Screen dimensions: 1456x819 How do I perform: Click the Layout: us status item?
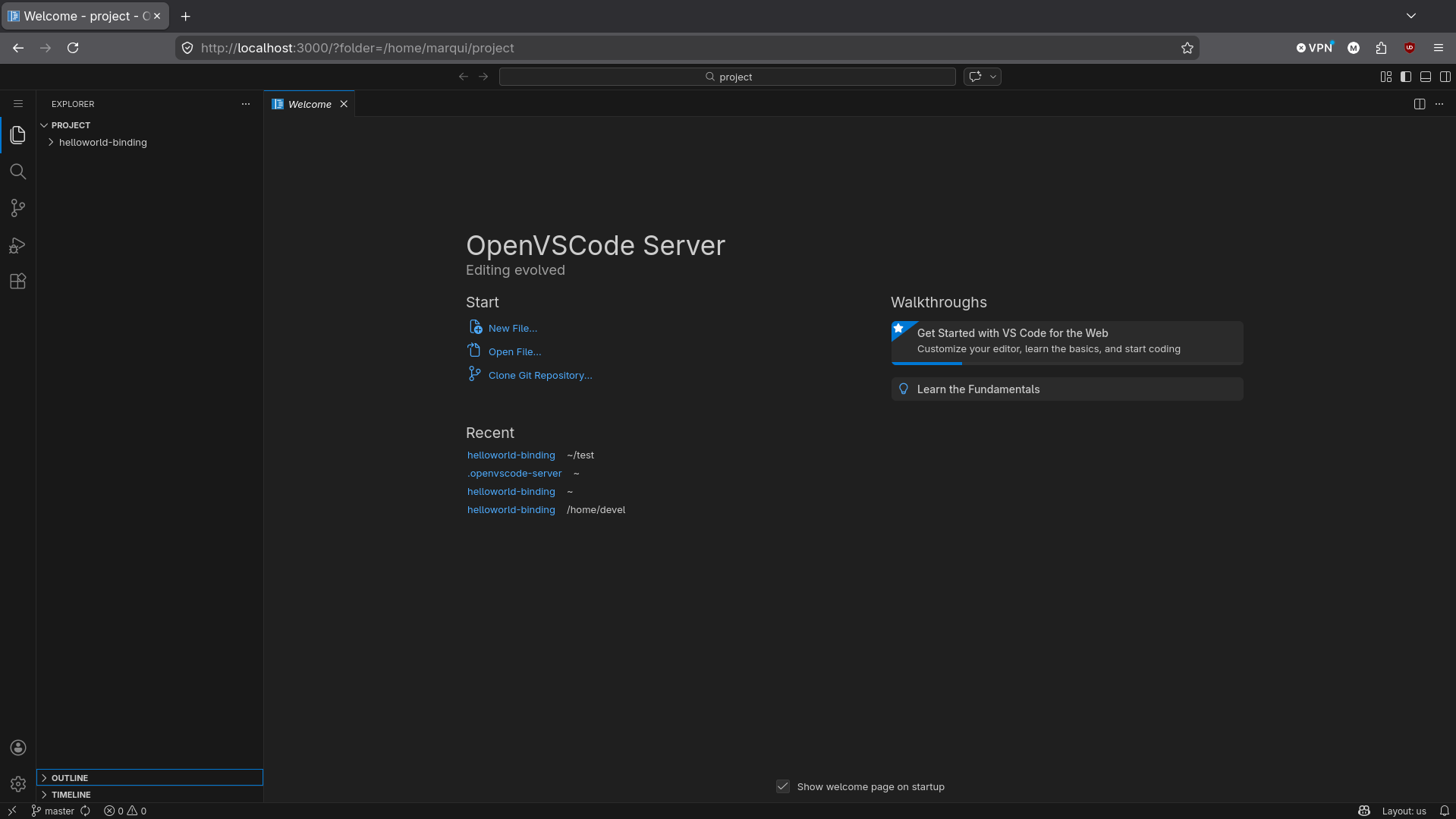[1404, 811]
